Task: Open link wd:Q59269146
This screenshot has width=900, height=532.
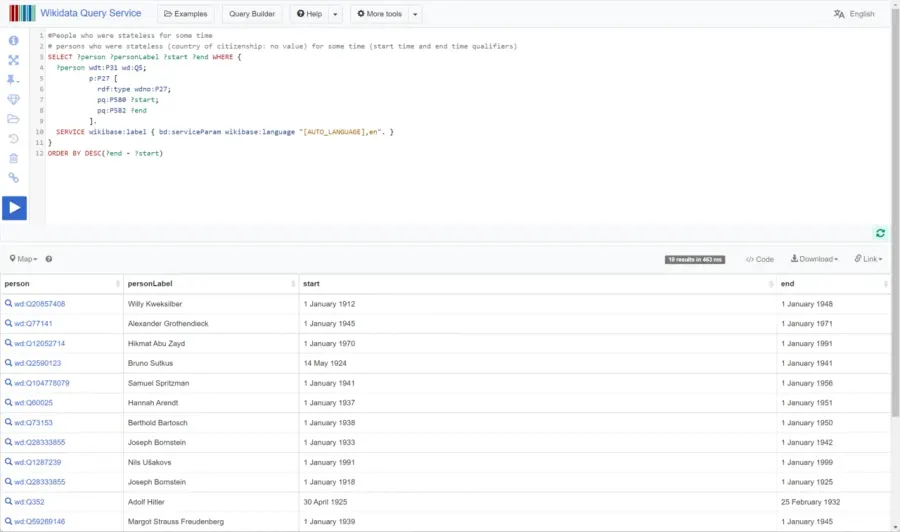Action: pos(40,522)
